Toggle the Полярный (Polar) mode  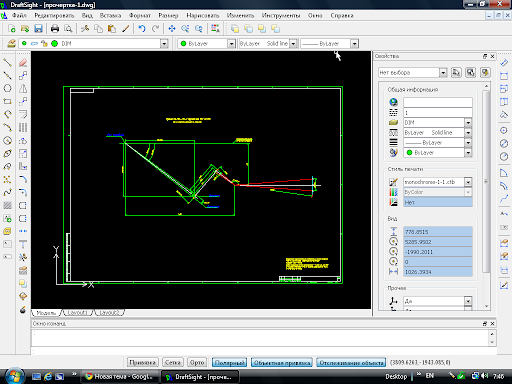pyautogui.click(x=229, y=362)
